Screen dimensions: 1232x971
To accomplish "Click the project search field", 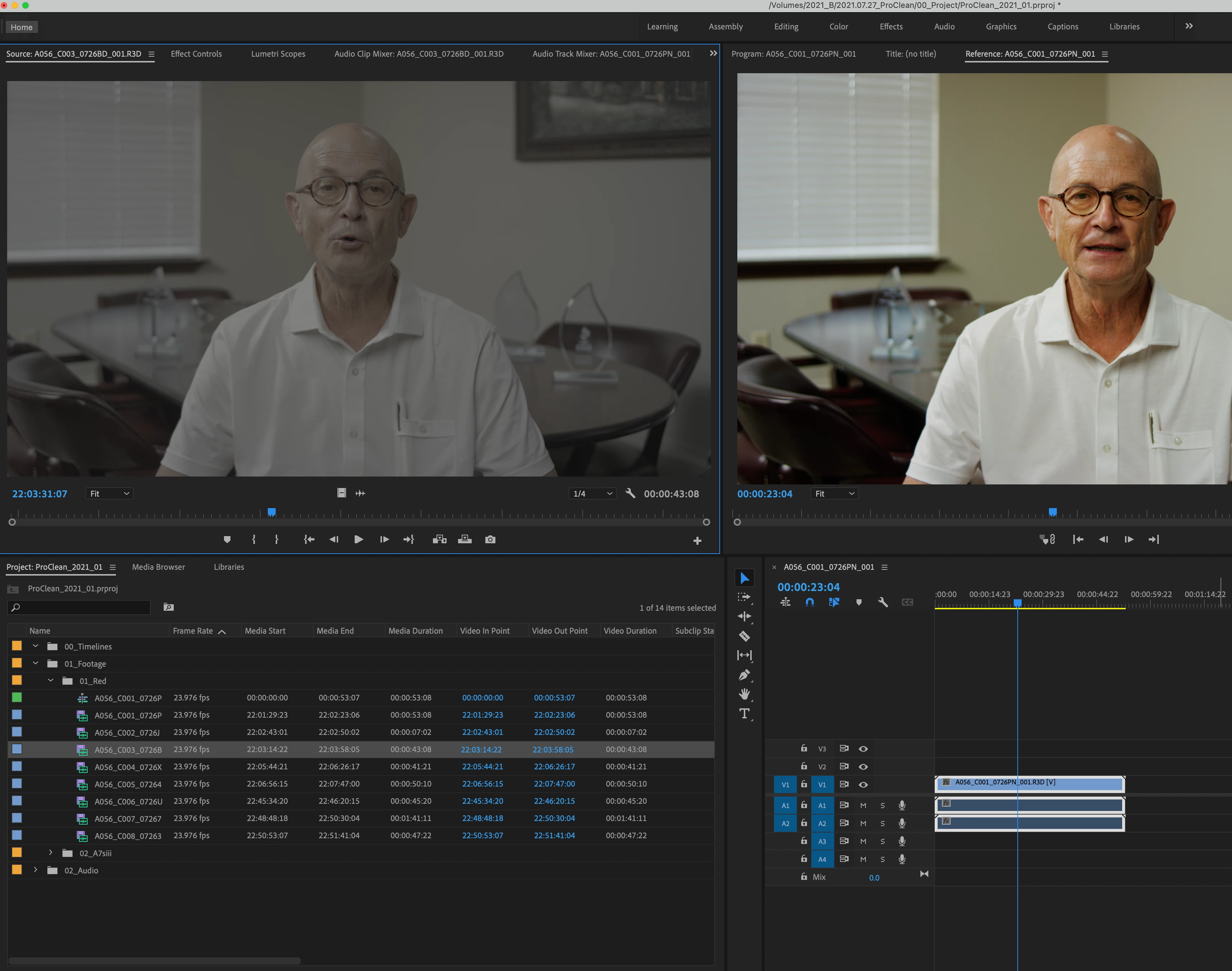I will (x=80, y=607).
